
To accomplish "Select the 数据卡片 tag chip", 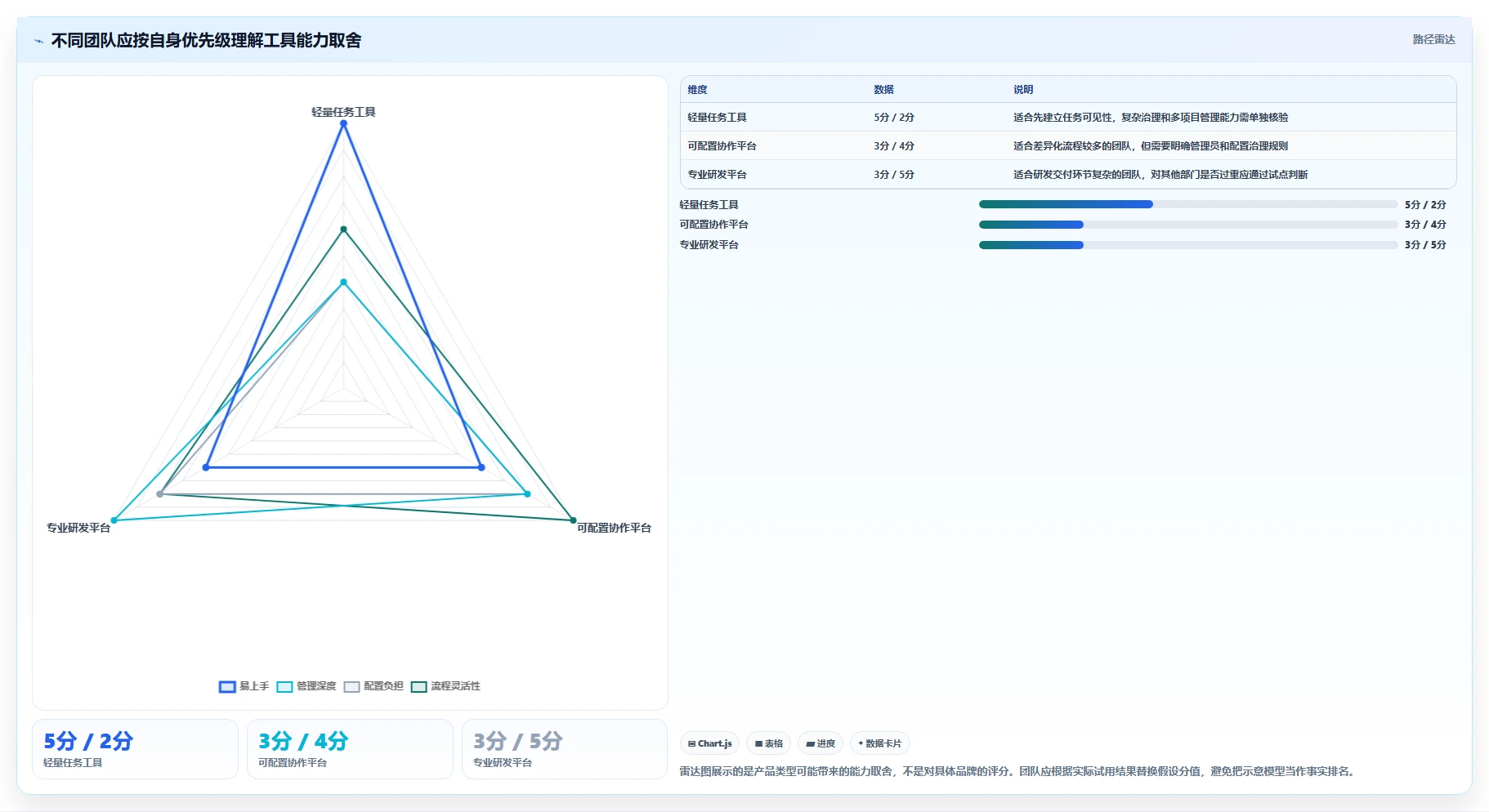I will point(880,743).
